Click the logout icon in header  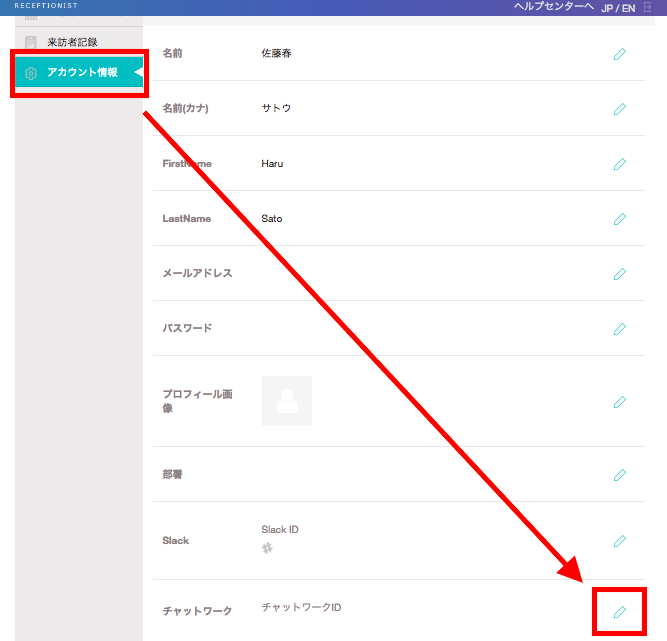click(647, 7)
